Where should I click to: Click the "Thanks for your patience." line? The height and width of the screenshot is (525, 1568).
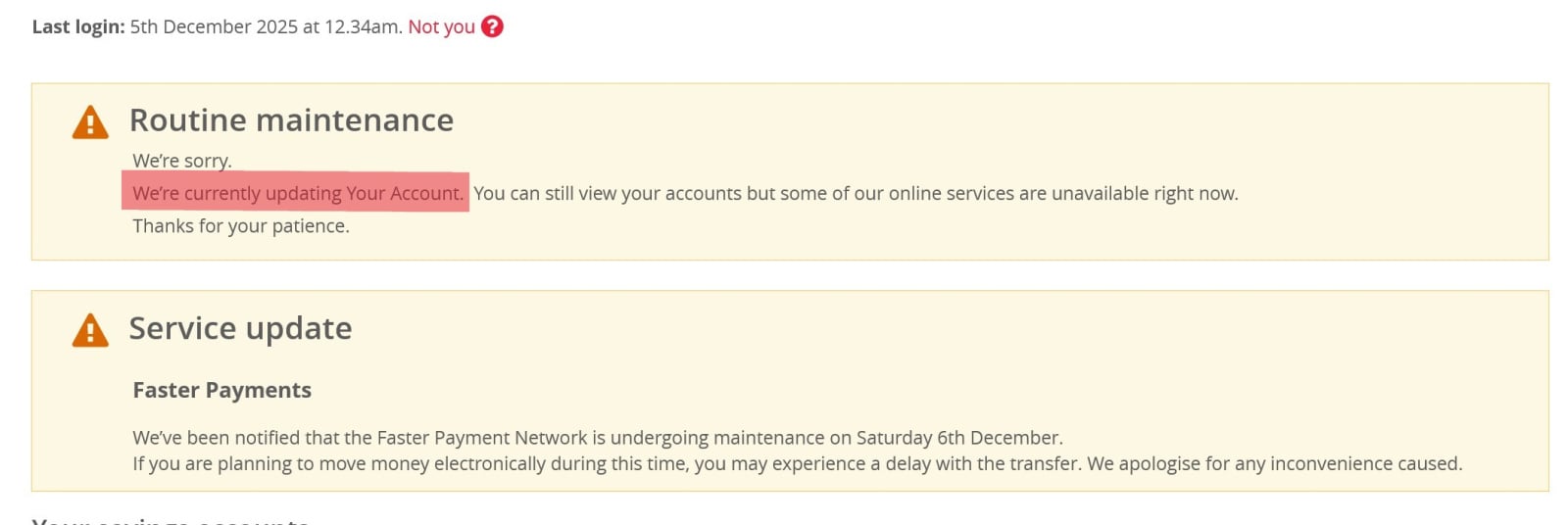(241, 226)
